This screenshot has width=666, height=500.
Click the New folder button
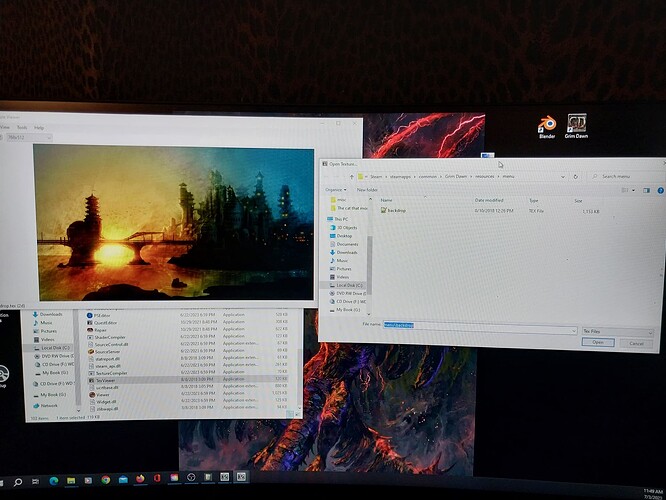pyautogui.click(x=367, y=190)
